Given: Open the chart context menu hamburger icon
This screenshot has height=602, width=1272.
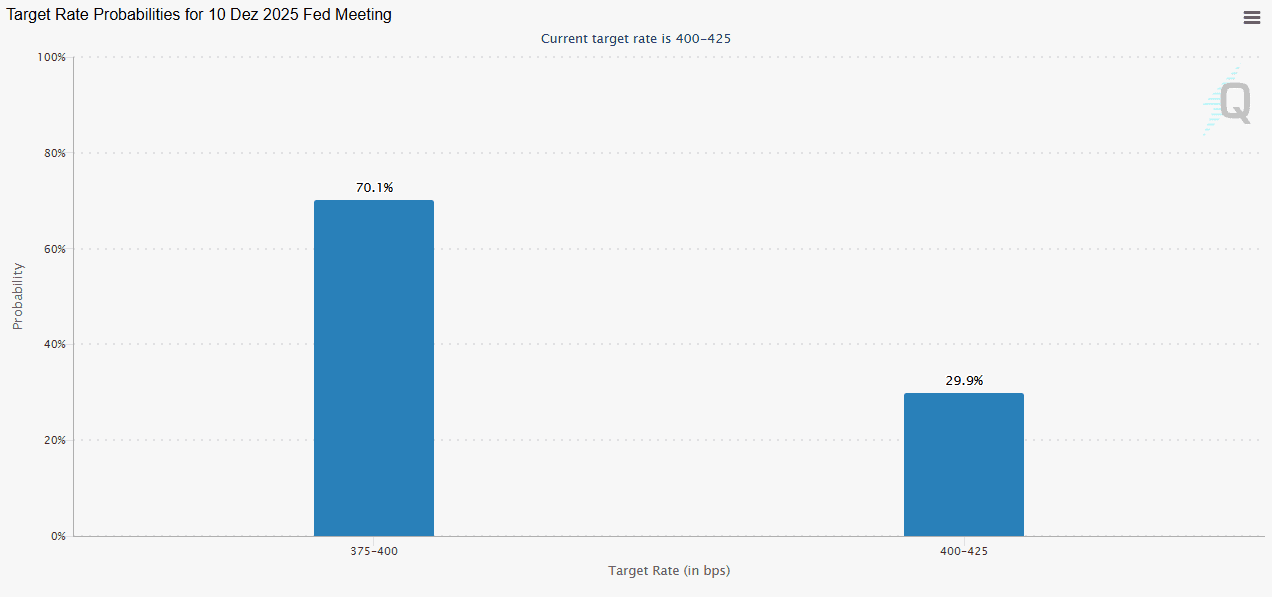Looking at the screenshot, I should coord(1251,17).
